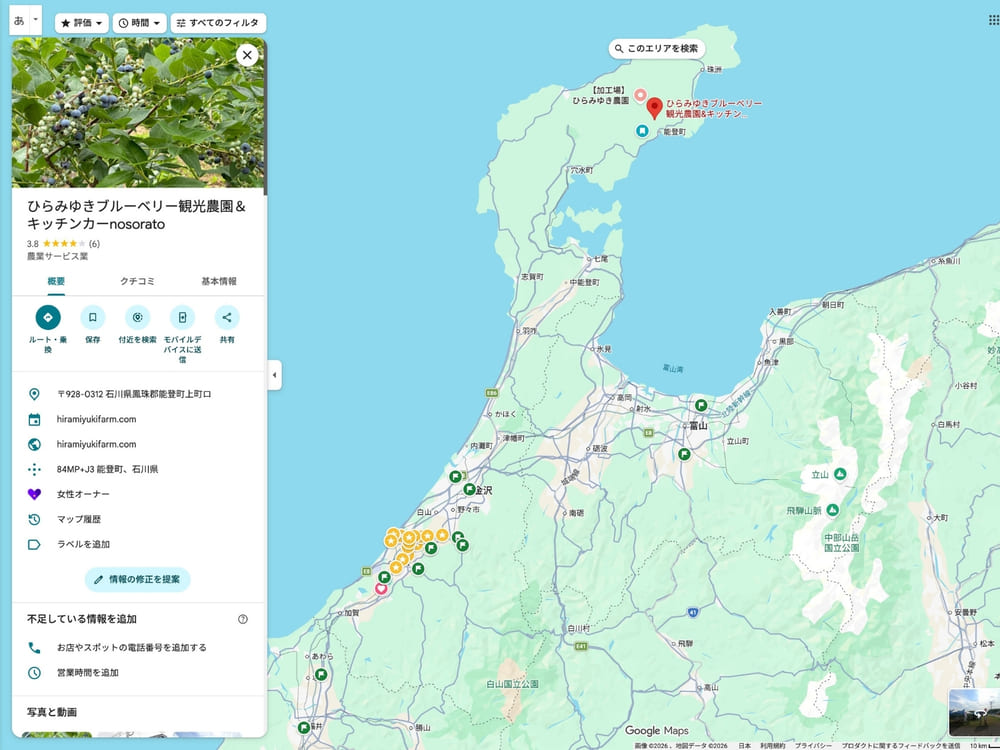Image resolution: width=1000 pixels, height=750 pixels.
Task: Click the pink marker for 【加工場】ひらみゆき農園
Action: (640, 96)
